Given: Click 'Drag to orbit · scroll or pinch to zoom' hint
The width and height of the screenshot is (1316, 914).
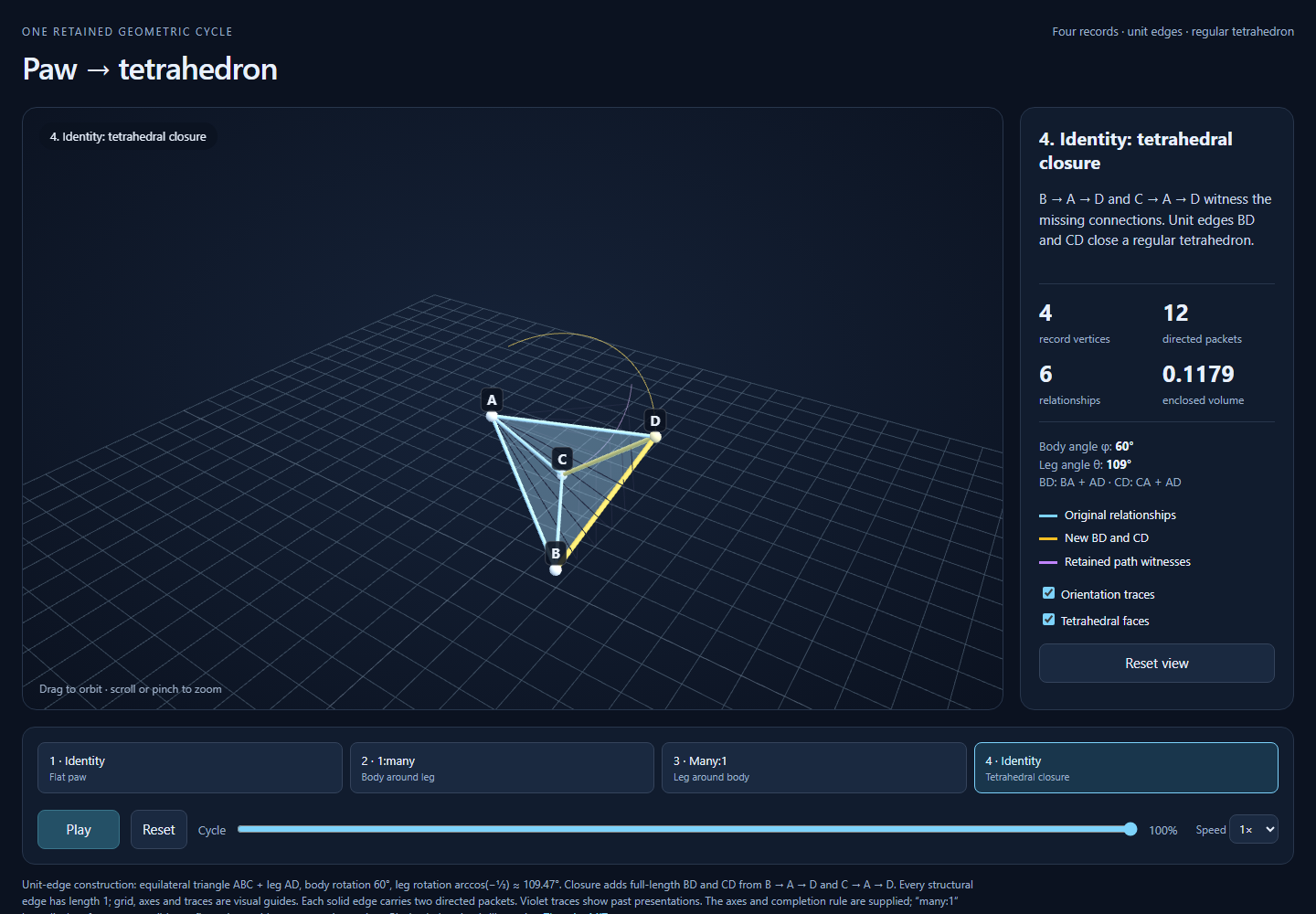Looking at the screenshot, I should (131, 689).
